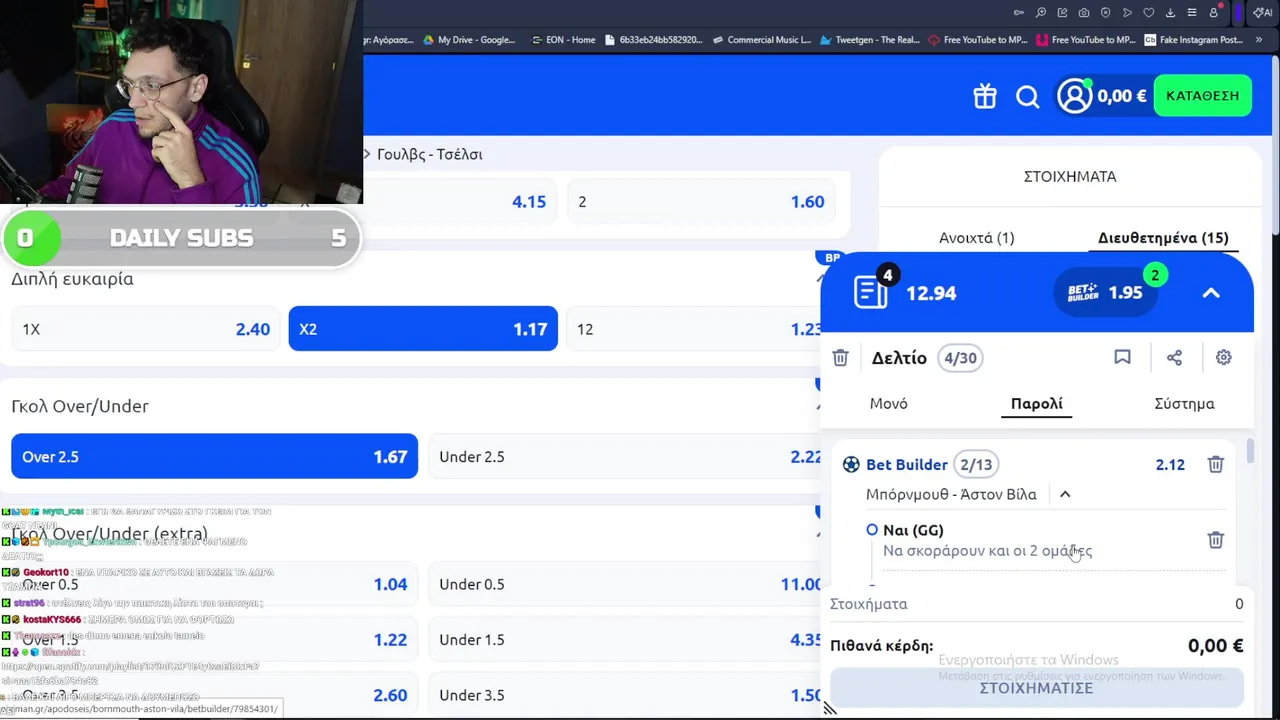Viewport: 1280px width, 720px height.
Task: Click the 2/13 Bet Builder count badge
Action: (x=976, y=464)
